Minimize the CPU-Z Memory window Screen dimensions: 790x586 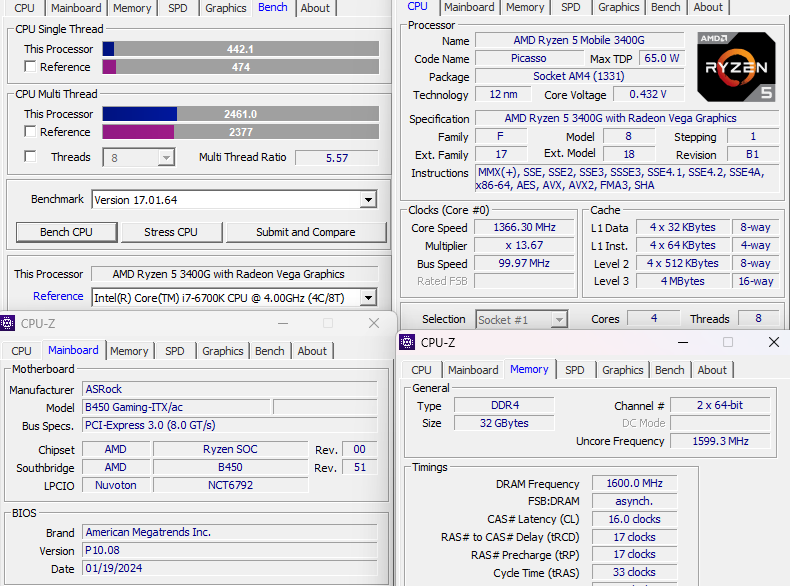683,342
